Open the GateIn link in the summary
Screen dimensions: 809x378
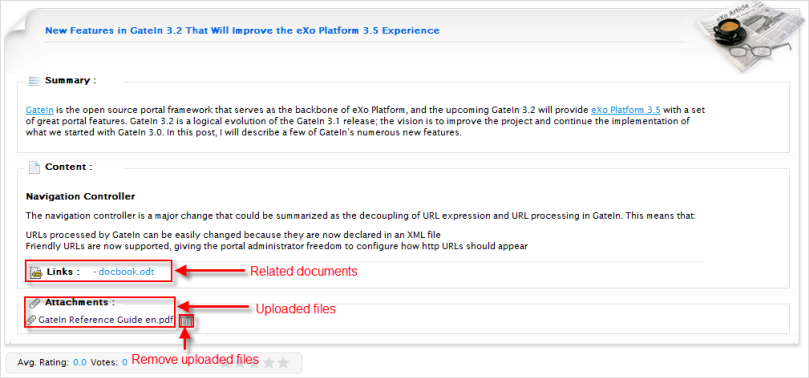pyautogui.click(x=40, y=110)
